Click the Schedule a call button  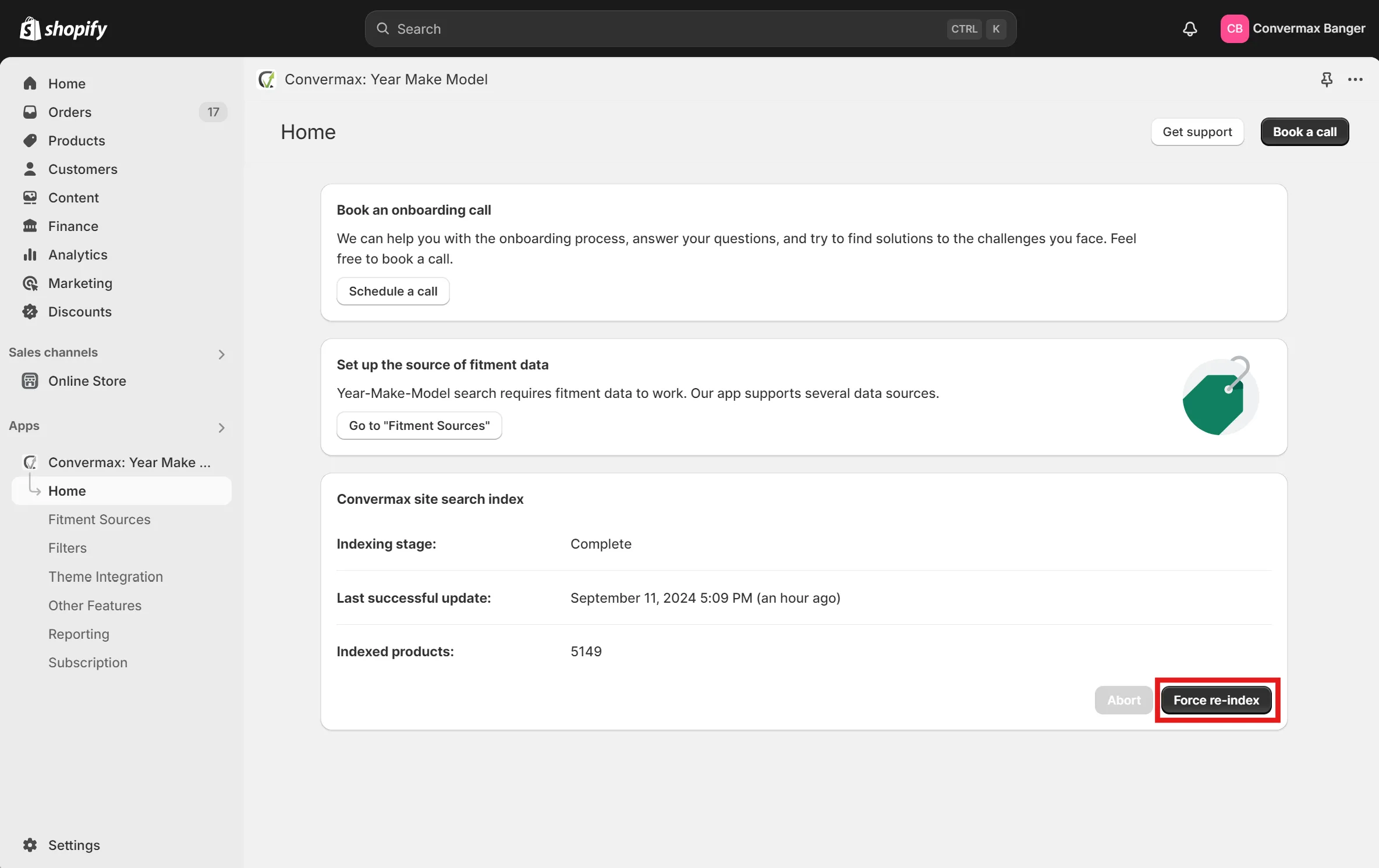393,291
